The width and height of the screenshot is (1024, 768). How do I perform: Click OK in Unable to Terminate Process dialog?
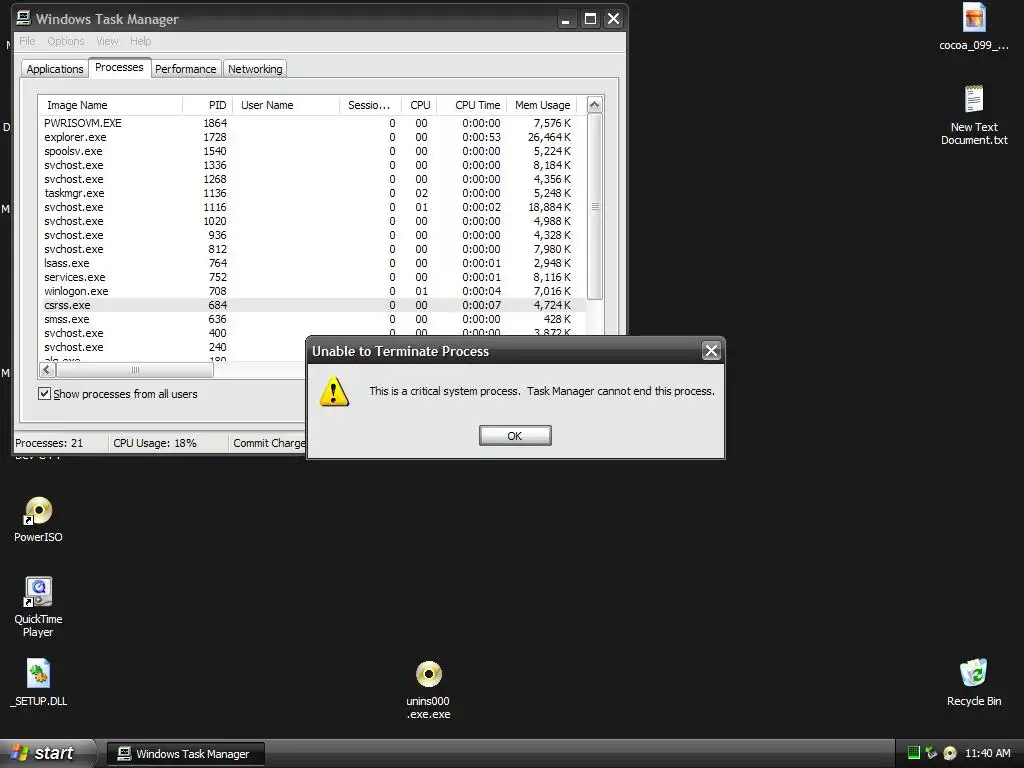(x=515, y=436)
